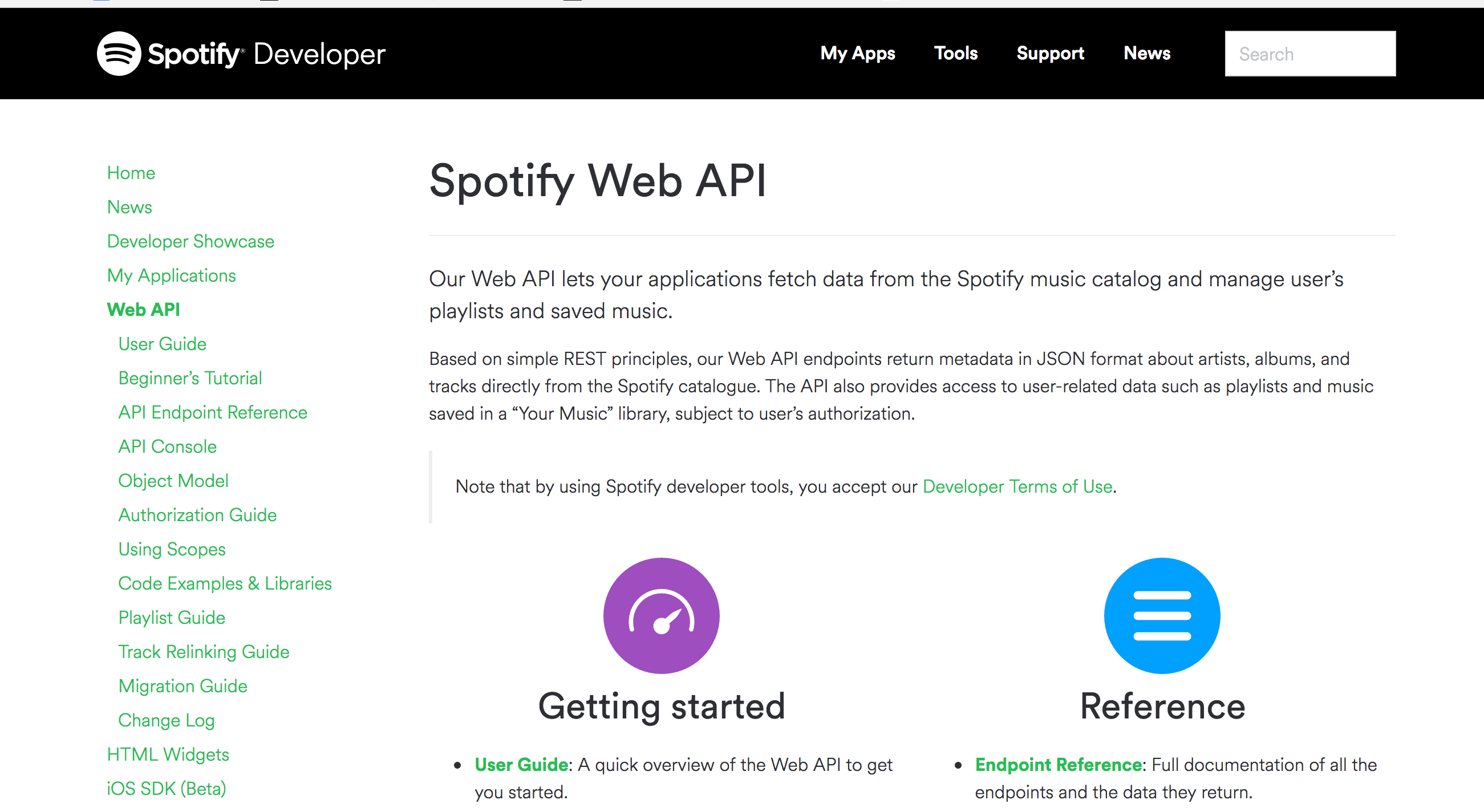Image resolution: width=1484 pixels, height=812 pixels.
Task: Open HTML Widgets sidebar link
Action: tap(168, 754)
